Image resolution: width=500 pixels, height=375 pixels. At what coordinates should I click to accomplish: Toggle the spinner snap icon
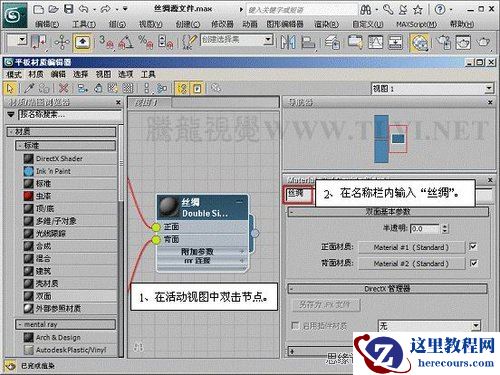pyautogui.click(x=166, y=42)
